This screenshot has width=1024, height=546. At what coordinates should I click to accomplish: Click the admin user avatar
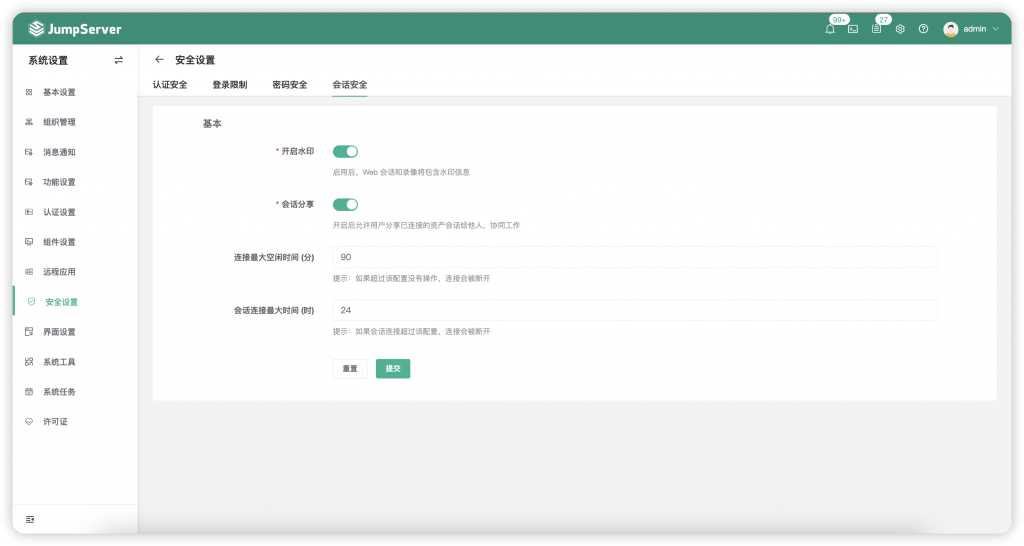[951, 29]
